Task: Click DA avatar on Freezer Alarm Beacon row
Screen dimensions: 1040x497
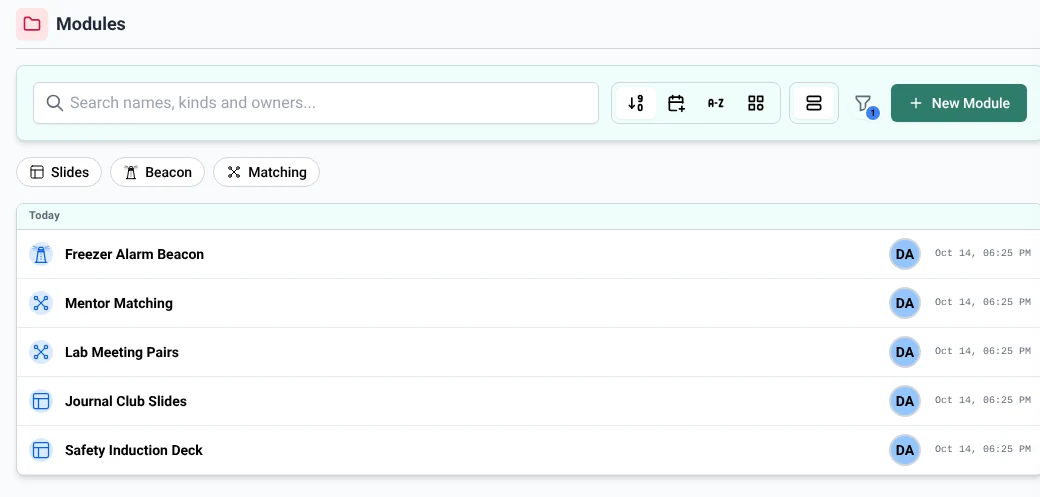Action: [x=905, y=254]
